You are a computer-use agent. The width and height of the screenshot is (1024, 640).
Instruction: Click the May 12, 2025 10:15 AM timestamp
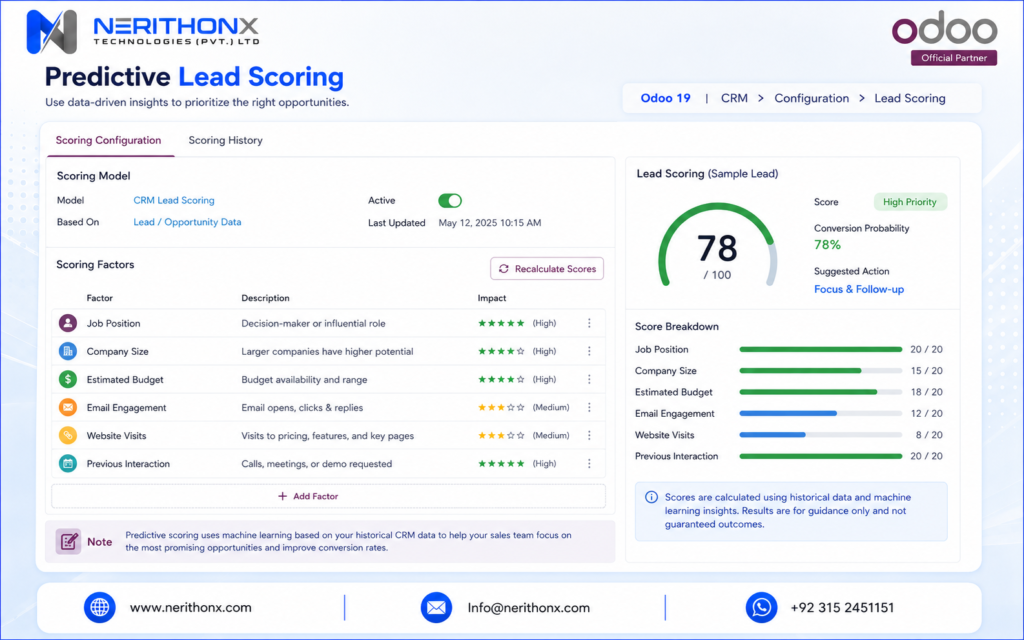pyautogui.click(x=490, y=223)
